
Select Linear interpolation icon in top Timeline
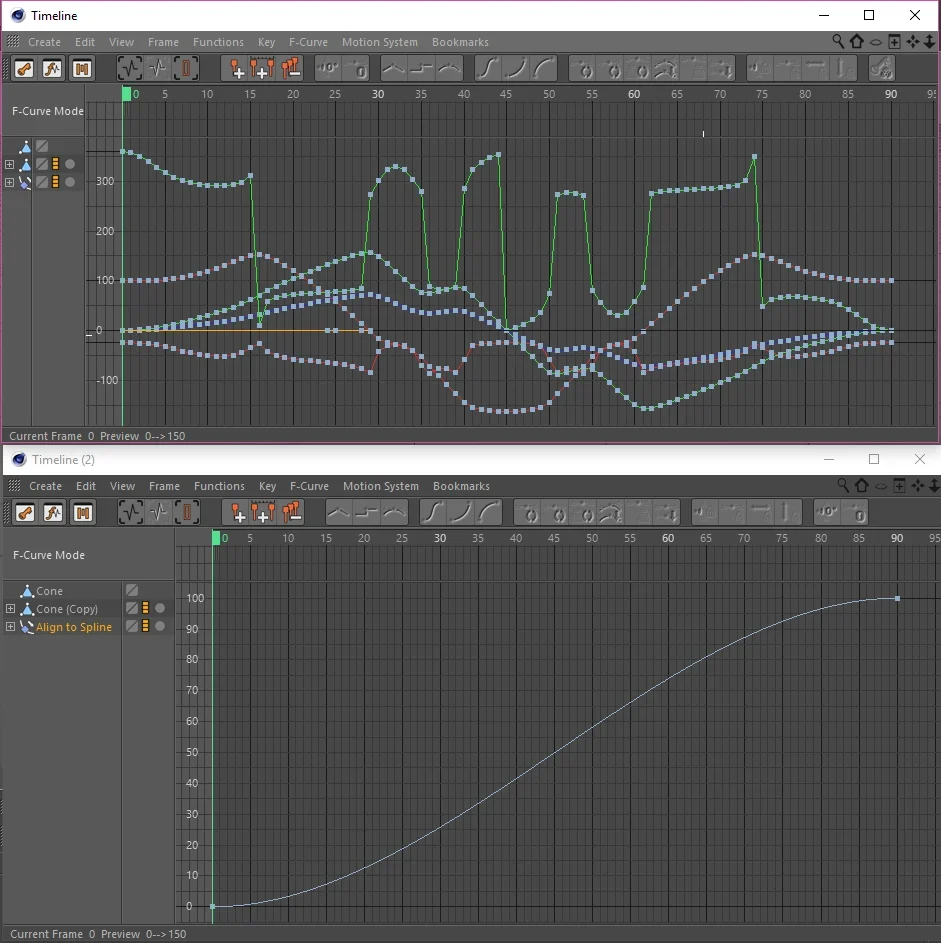(393, 69)
